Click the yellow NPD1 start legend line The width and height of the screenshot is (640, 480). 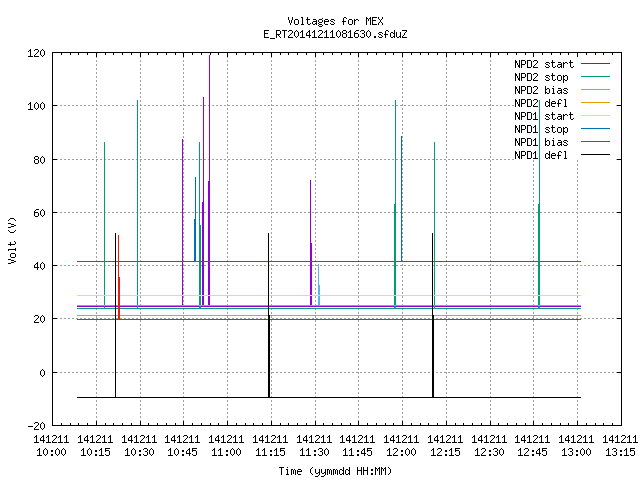595,116
